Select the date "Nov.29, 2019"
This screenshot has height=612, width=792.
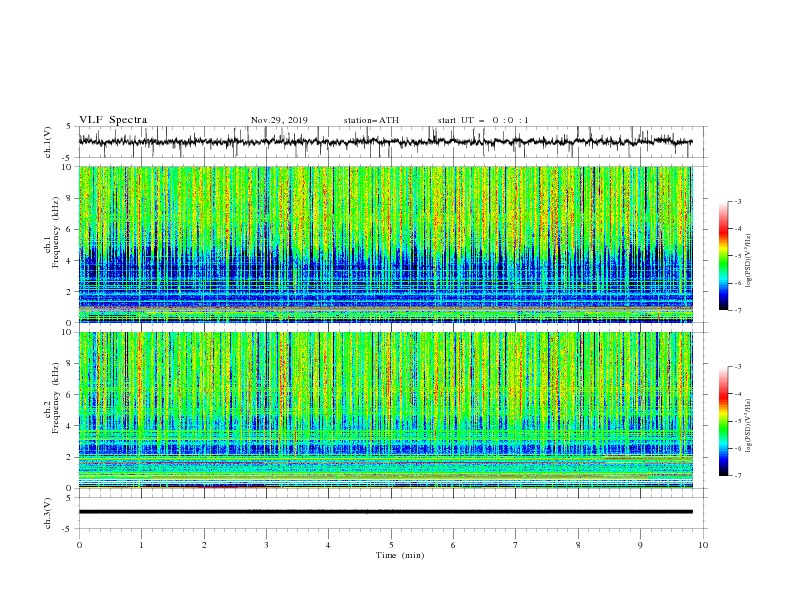pos(279,120)
